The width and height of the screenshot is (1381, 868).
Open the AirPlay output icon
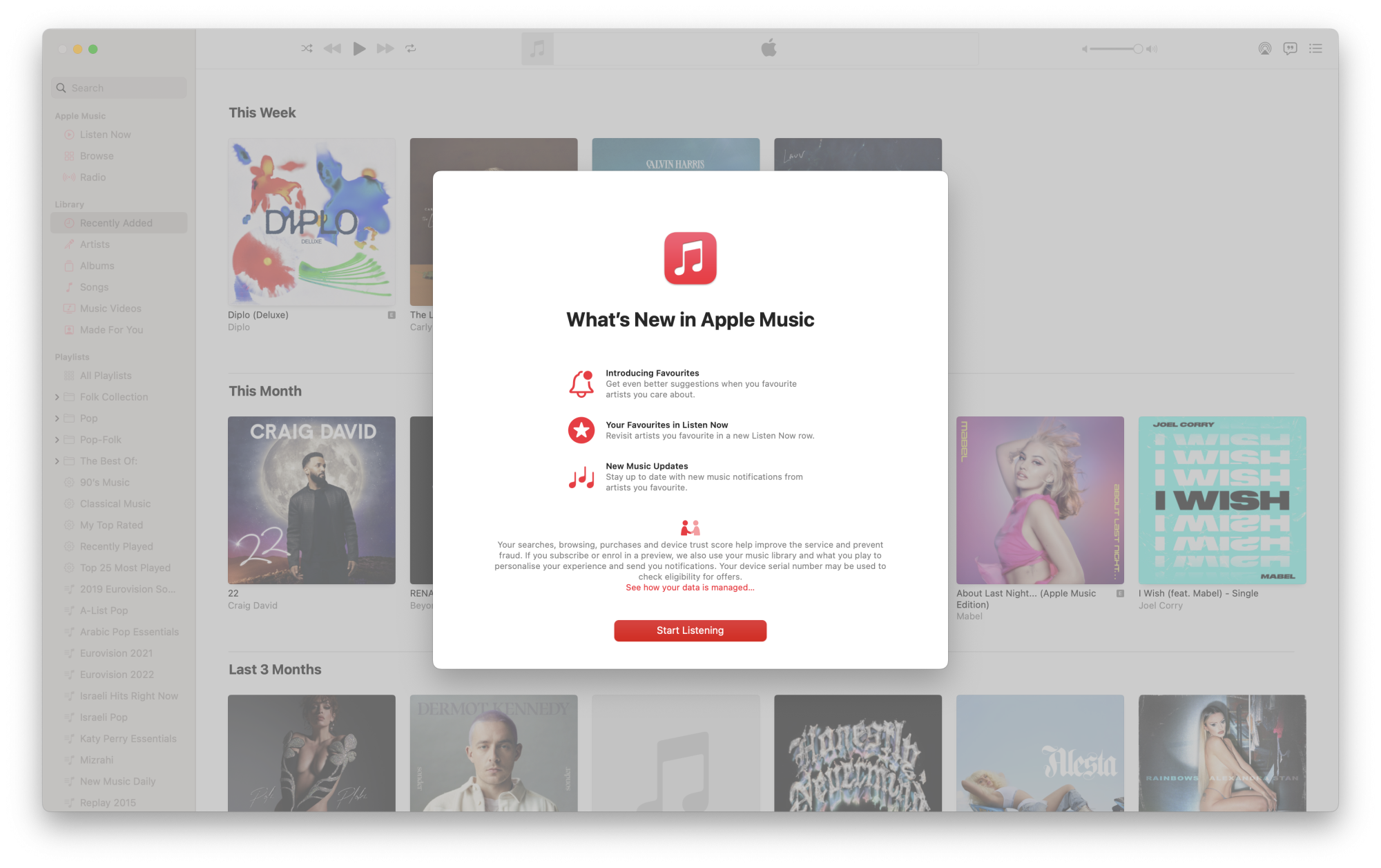pyautogui.click(x=1264, y=48)
